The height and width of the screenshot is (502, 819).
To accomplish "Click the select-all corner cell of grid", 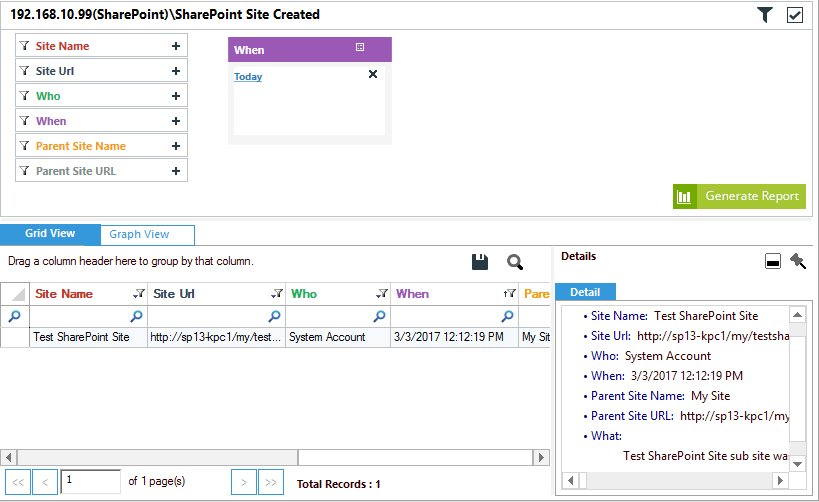I will pos(15,294).
